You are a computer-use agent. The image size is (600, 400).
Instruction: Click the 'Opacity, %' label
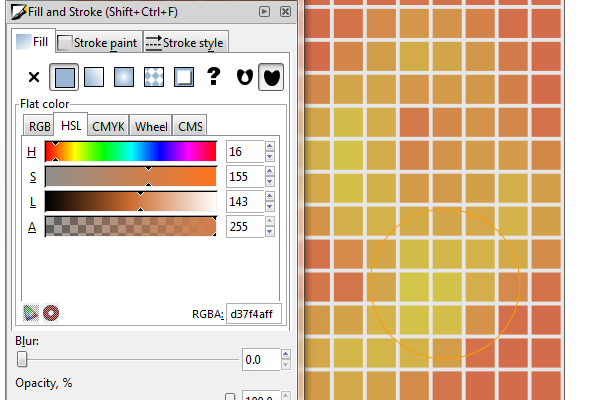coord(44,383)
